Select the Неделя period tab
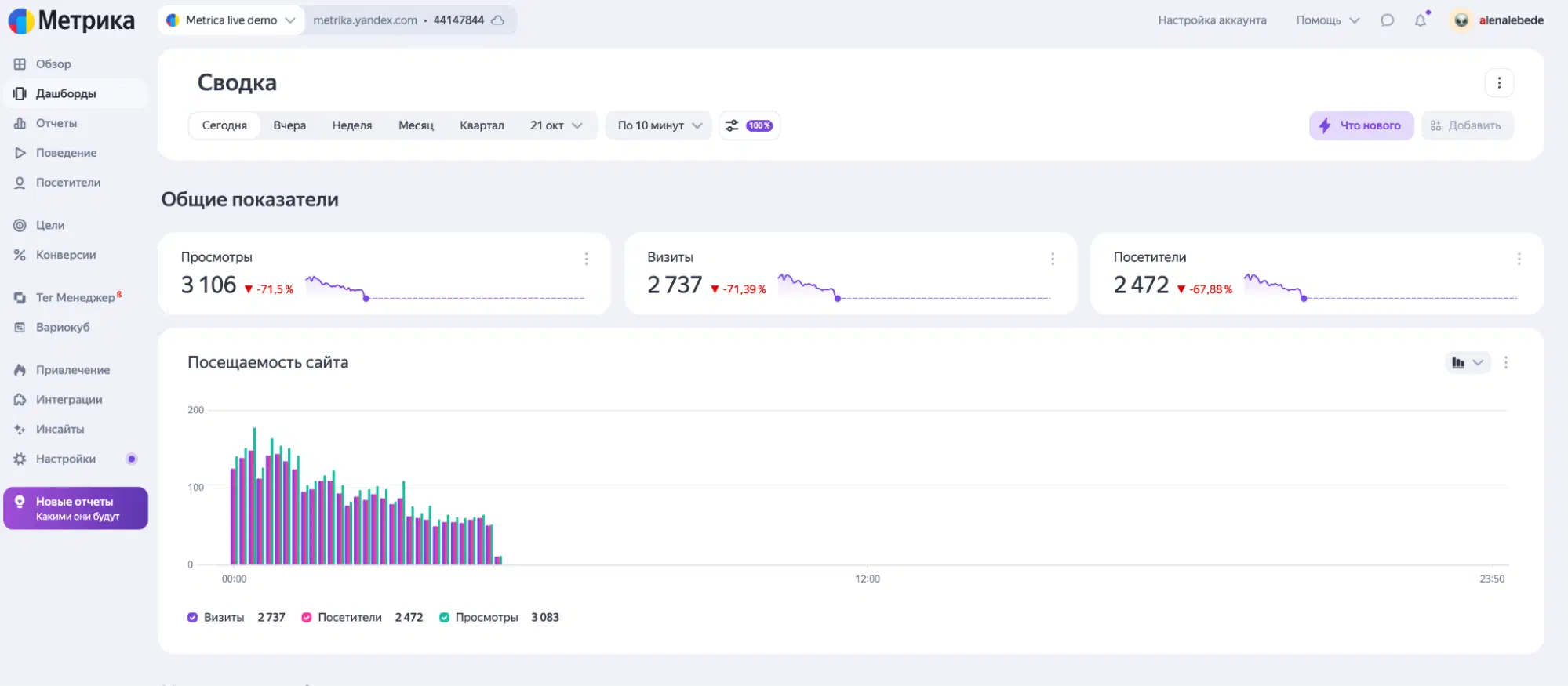The height and width of the screenshot is (686, 1568). pyautogui.click(x=352, y=125)
